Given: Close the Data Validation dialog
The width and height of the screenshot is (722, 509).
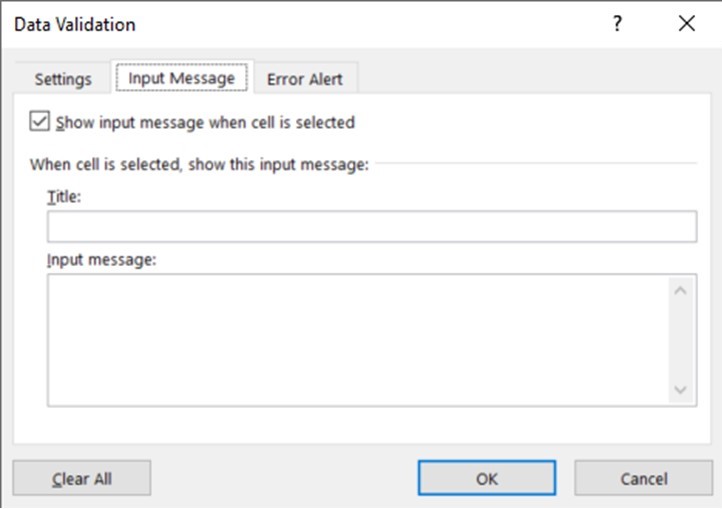Looking at the screenshot, I should point(686,24).
